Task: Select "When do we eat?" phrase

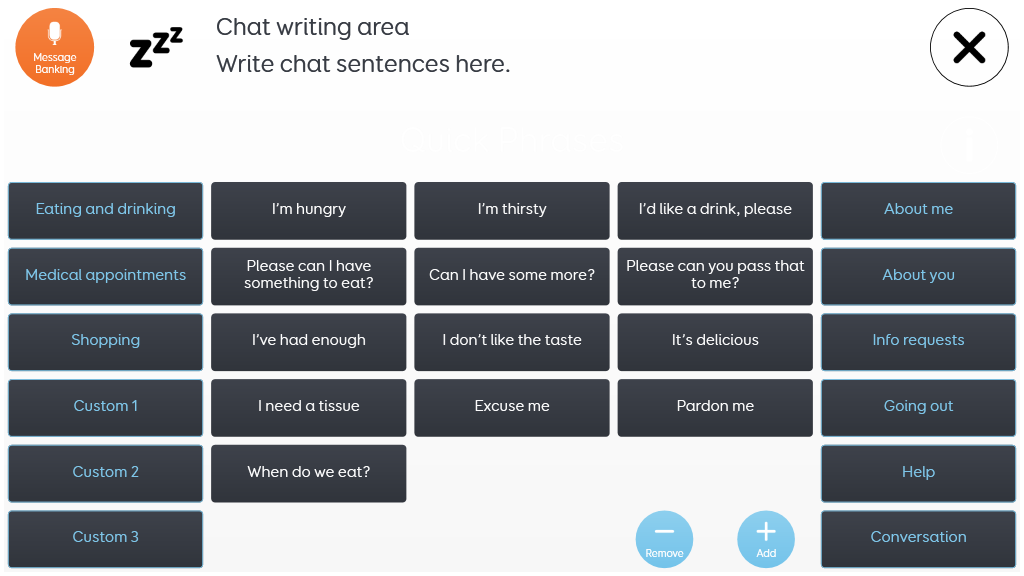Action: 309,473
